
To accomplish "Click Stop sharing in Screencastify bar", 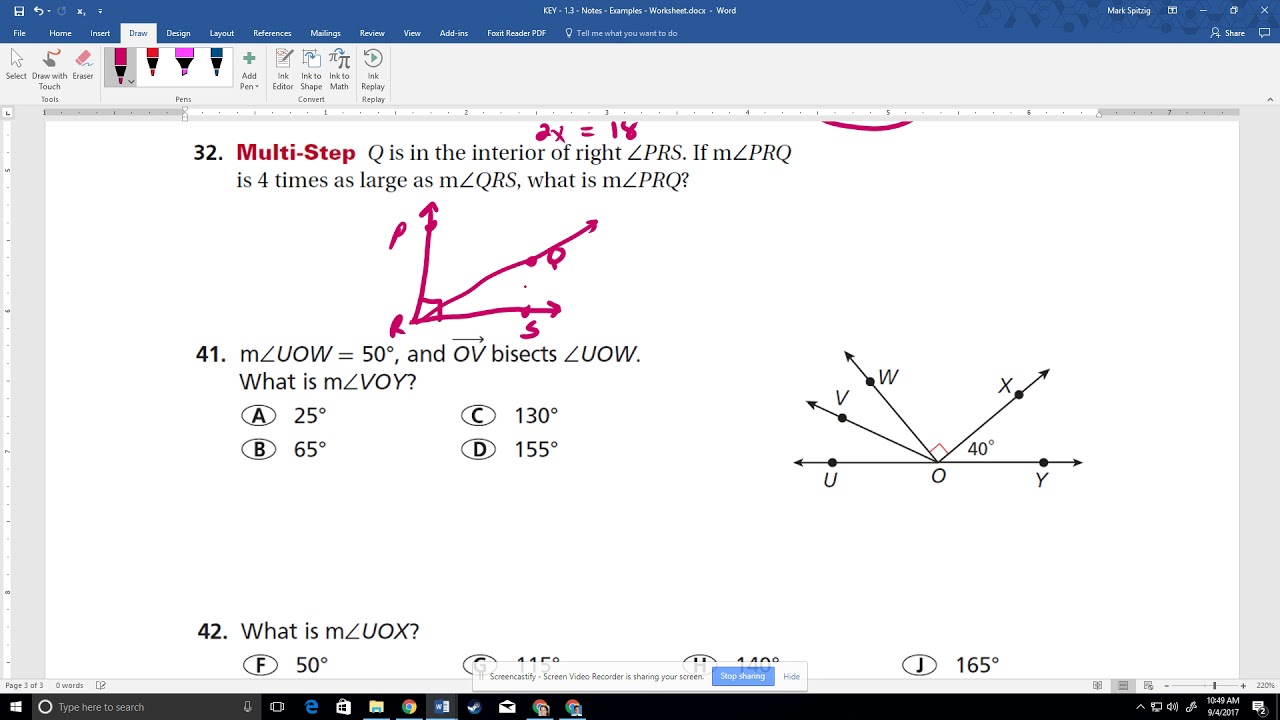I will pos(742,676).
